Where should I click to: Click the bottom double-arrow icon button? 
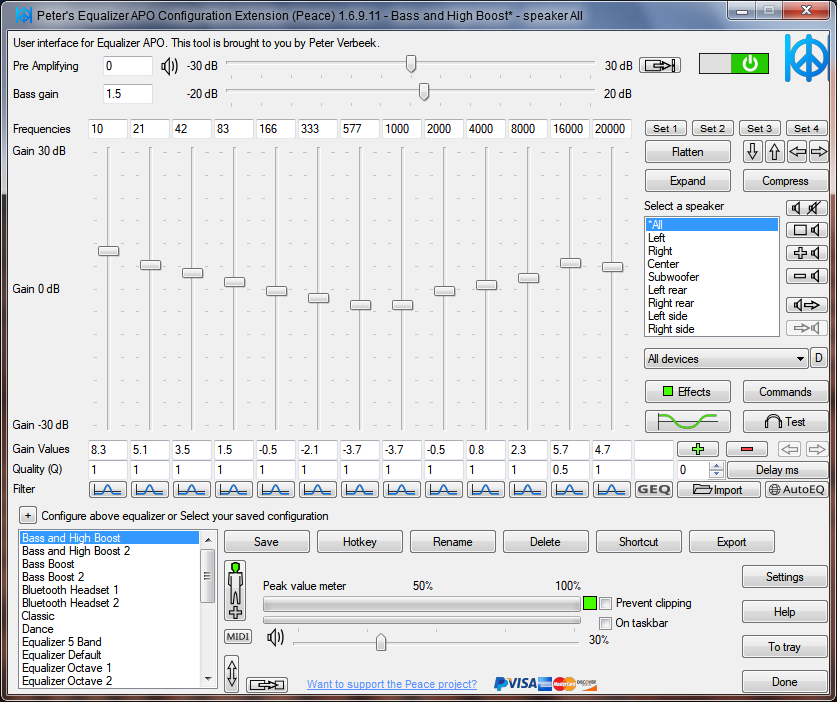[x=267, y=684]
